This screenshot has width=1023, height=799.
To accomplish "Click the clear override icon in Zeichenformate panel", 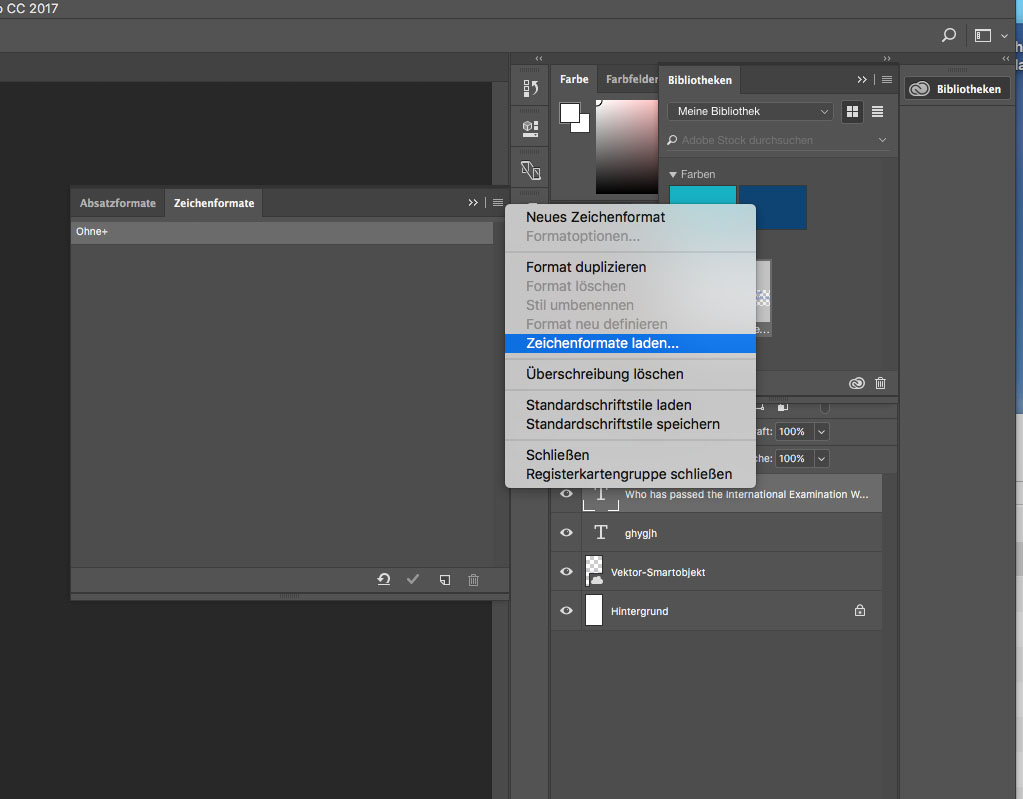I will point(384,580).
